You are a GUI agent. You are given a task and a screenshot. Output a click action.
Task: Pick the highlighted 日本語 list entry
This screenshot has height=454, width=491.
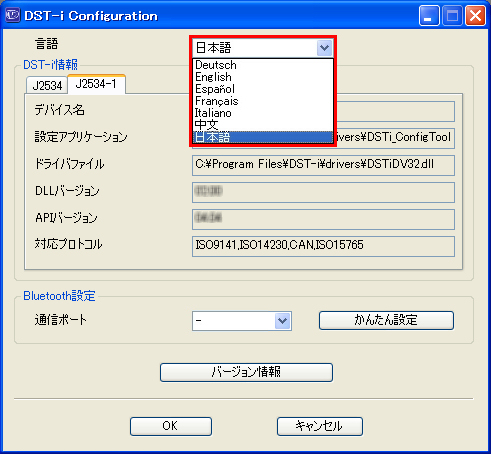click(263, 137)
